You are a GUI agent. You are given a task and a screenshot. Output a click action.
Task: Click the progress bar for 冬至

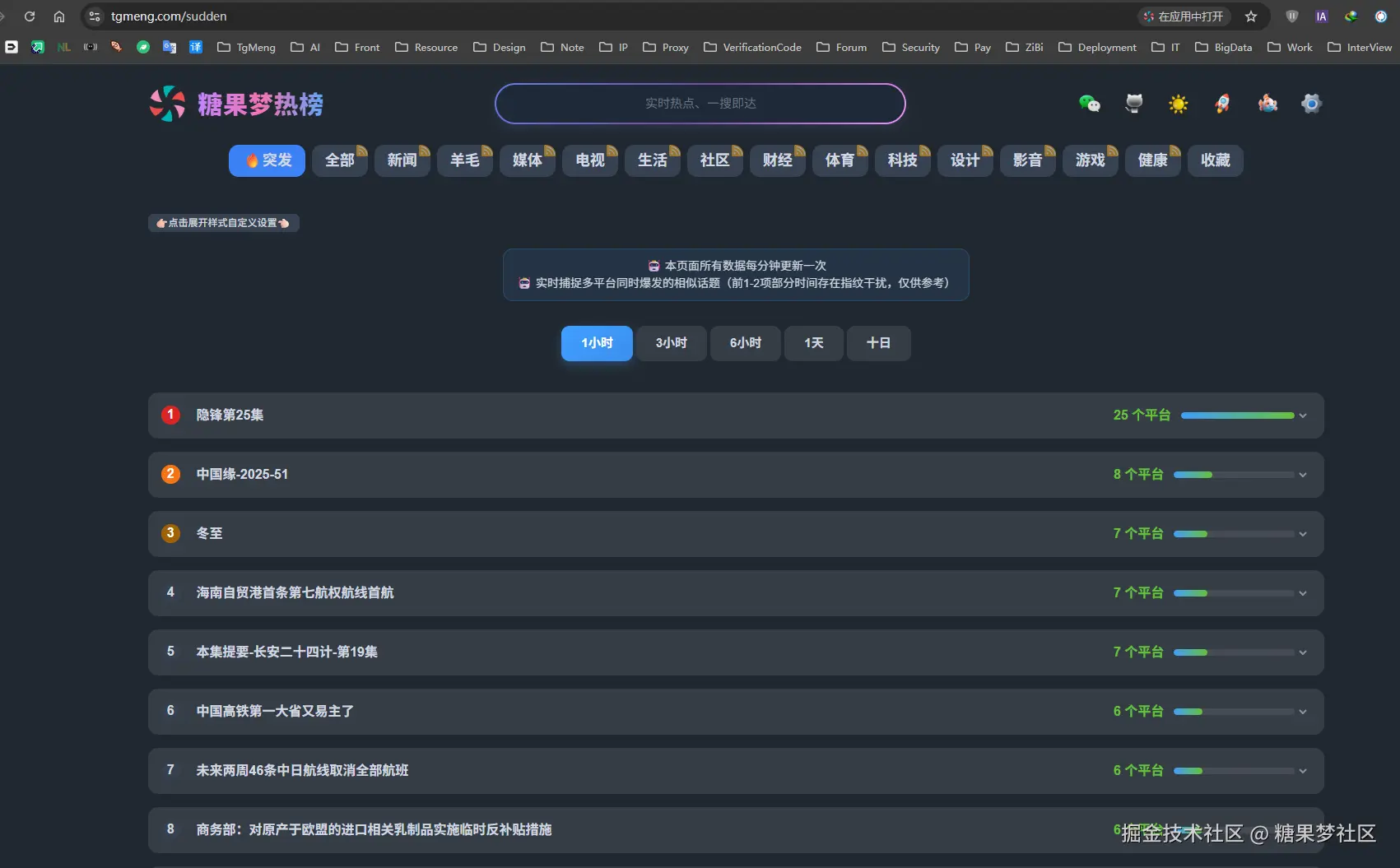1234,534
